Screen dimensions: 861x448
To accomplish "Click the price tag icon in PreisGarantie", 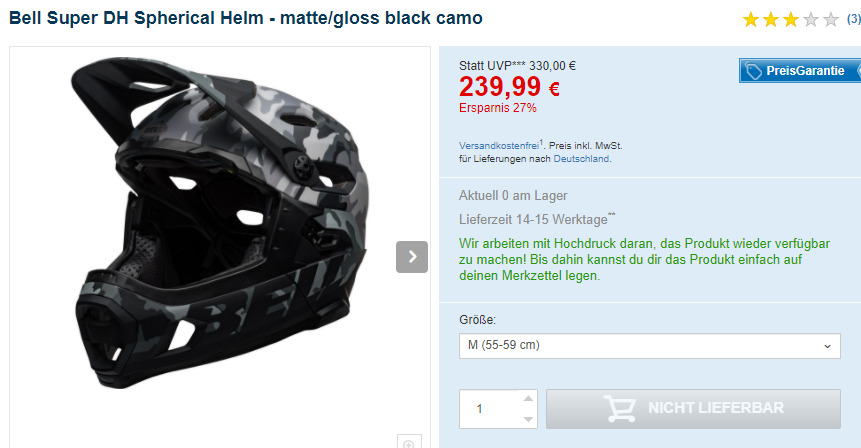I will (x=753, y=71).
